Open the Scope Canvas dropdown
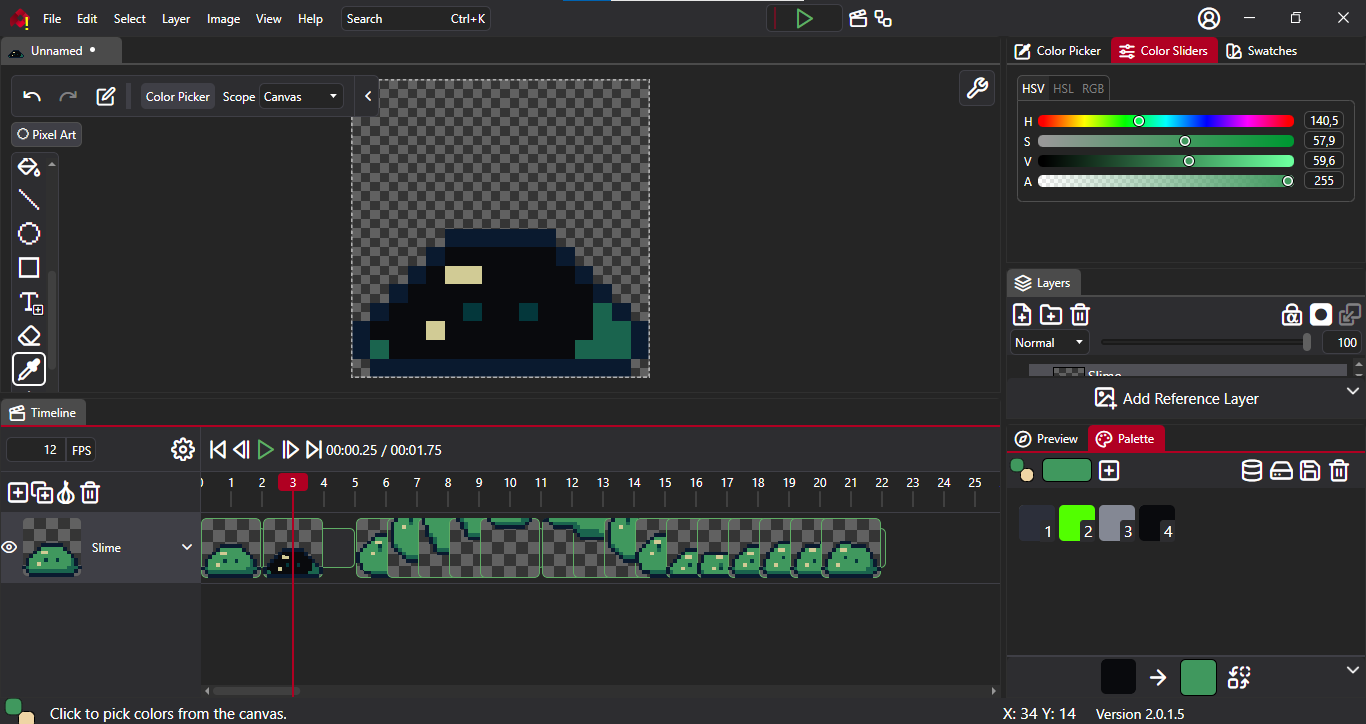The image size is (1366, 724). coord(301,97)
